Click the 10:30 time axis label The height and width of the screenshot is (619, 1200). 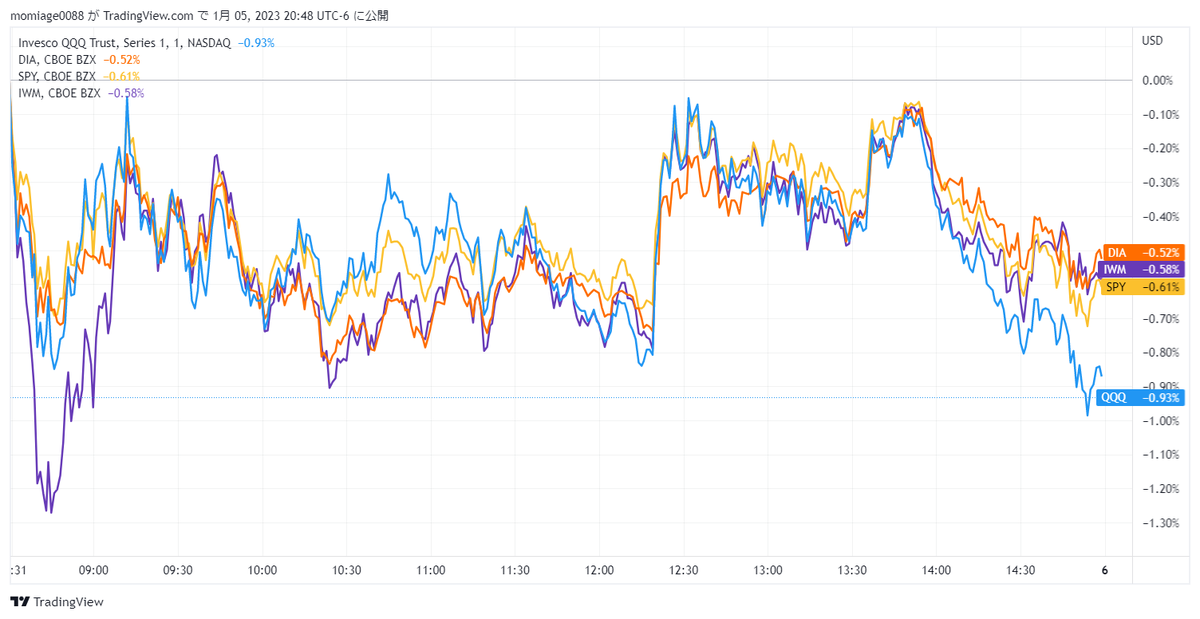(x=346, y=570)
